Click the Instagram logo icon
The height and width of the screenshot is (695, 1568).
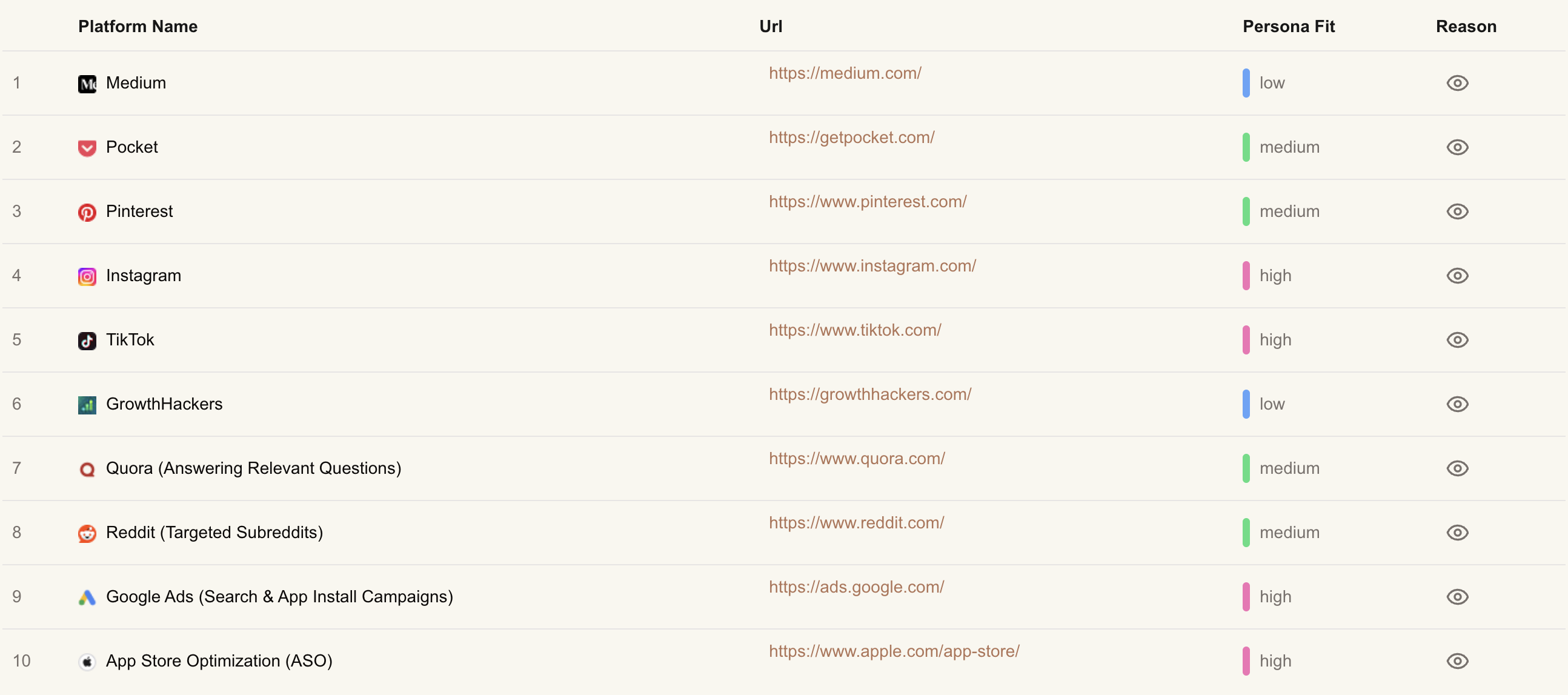pyautogui.click(x=87, y=276)
